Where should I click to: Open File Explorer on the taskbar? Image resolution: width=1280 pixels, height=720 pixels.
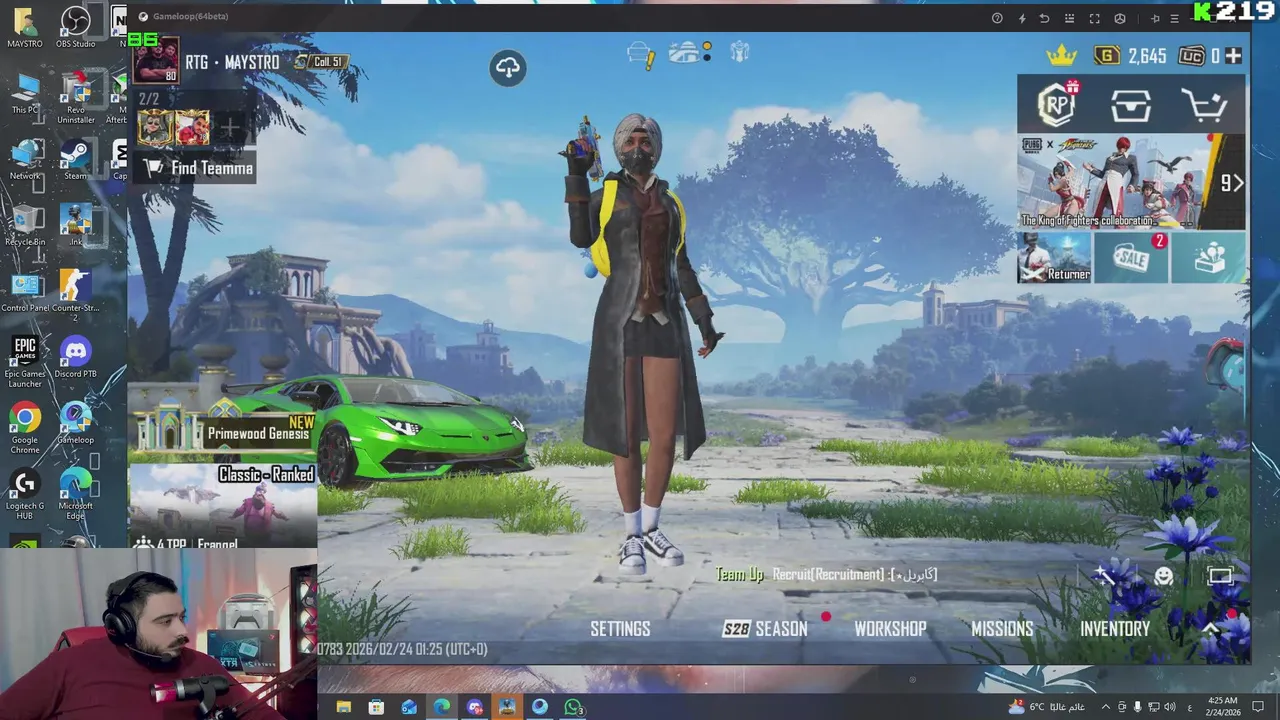(x=344, y=707)
